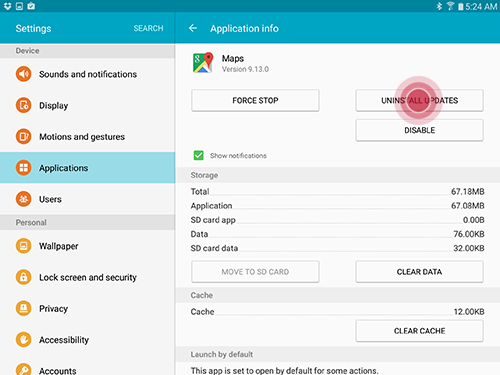The width and height of the screenshot is (500, 375).
Task: Select the Applications grid icon
Action: click(x=24, y=168)
